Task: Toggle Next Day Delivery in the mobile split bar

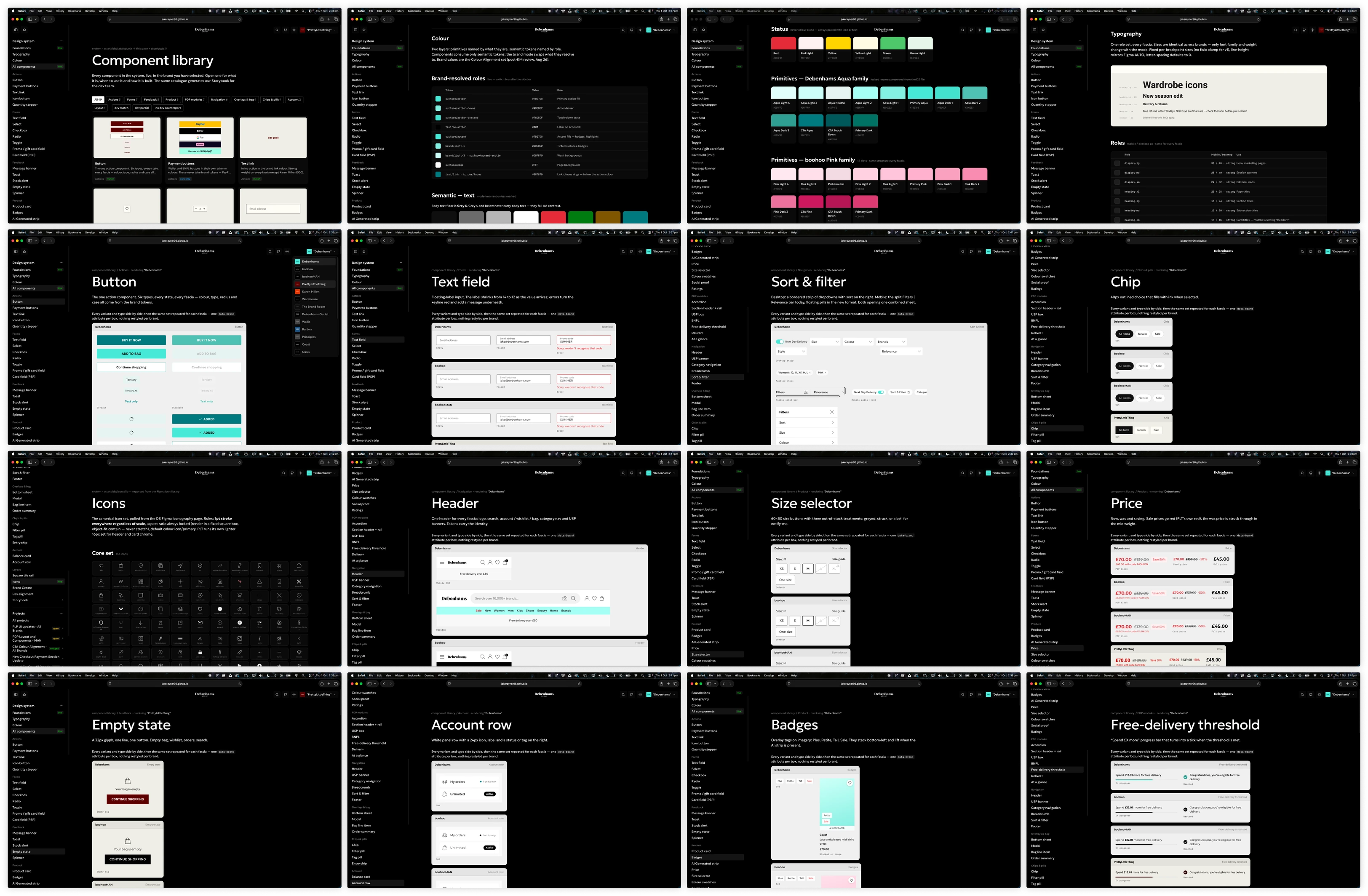Action: pos(881,392)
